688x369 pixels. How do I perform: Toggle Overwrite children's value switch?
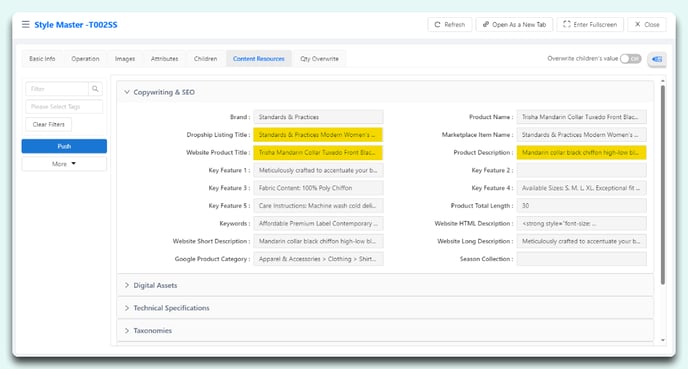click(631, 59)
